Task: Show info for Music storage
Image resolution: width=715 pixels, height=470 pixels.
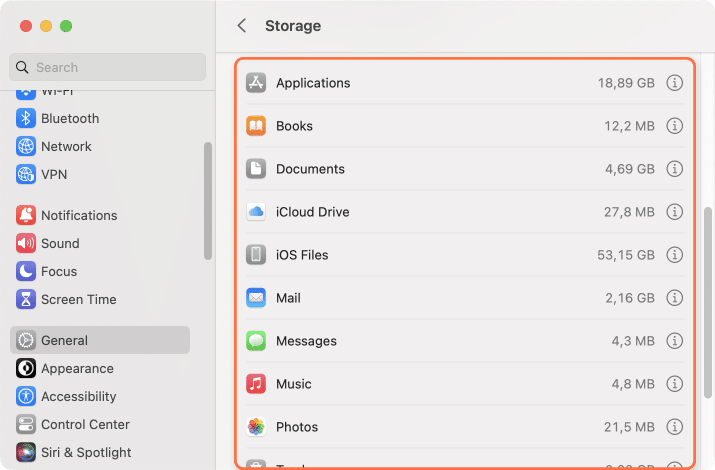Action: 674,384
